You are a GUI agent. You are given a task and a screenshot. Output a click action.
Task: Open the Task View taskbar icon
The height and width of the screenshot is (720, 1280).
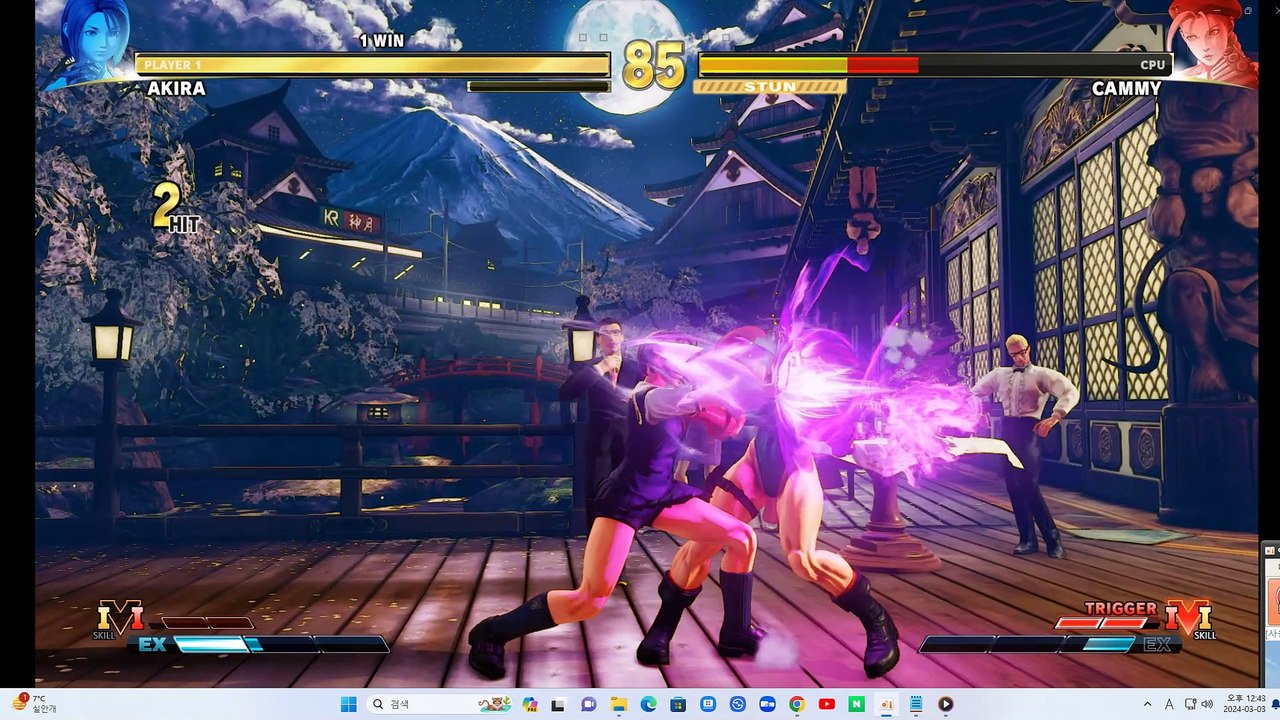(558, 704)
